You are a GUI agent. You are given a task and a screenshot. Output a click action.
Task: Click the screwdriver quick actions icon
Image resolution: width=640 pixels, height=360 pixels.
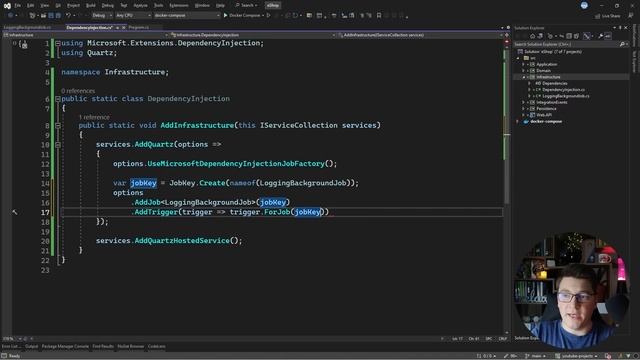pos(15,212)
